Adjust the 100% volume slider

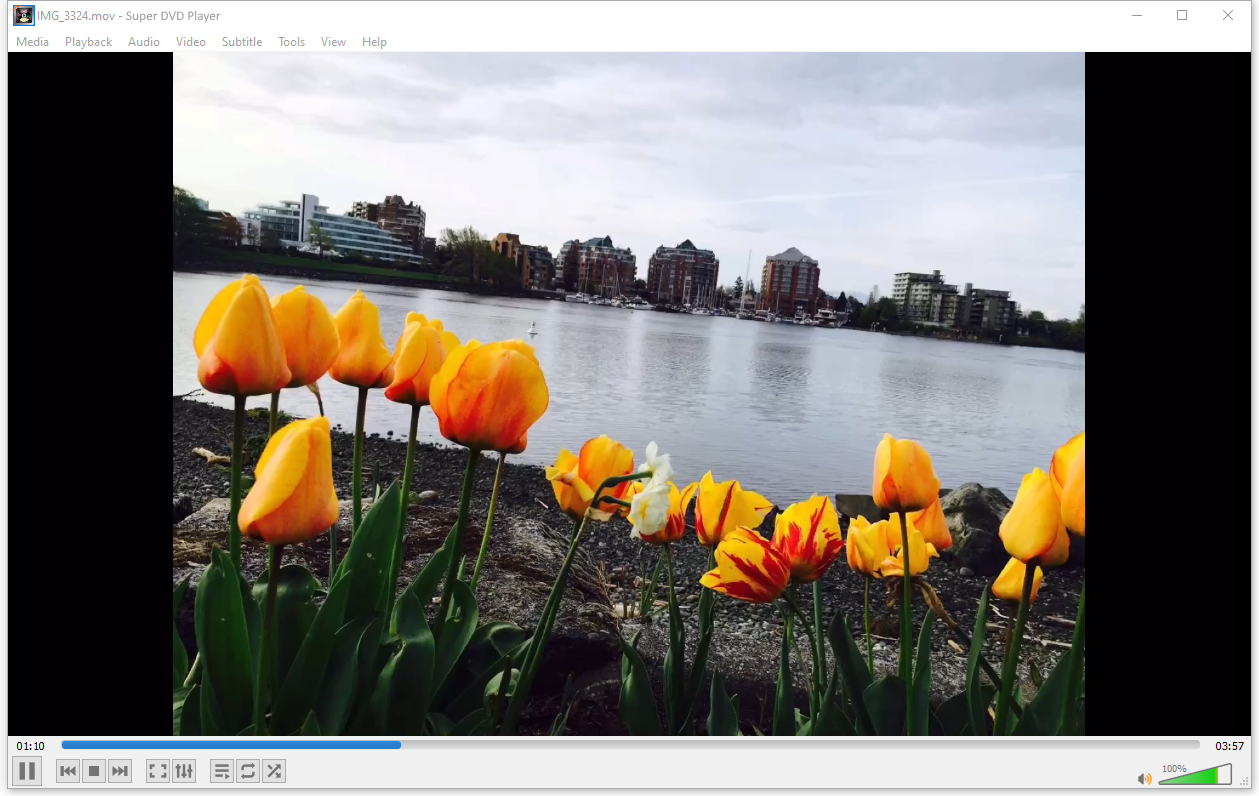click(1195, 775)
